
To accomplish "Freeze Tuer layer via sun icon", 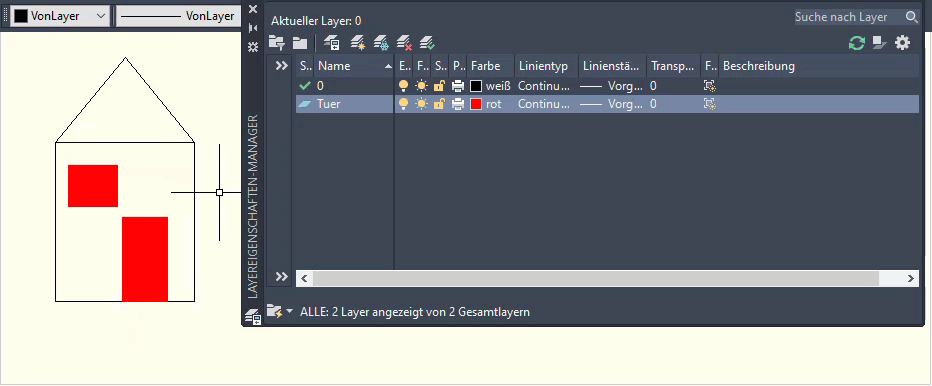I will [421, 104].
